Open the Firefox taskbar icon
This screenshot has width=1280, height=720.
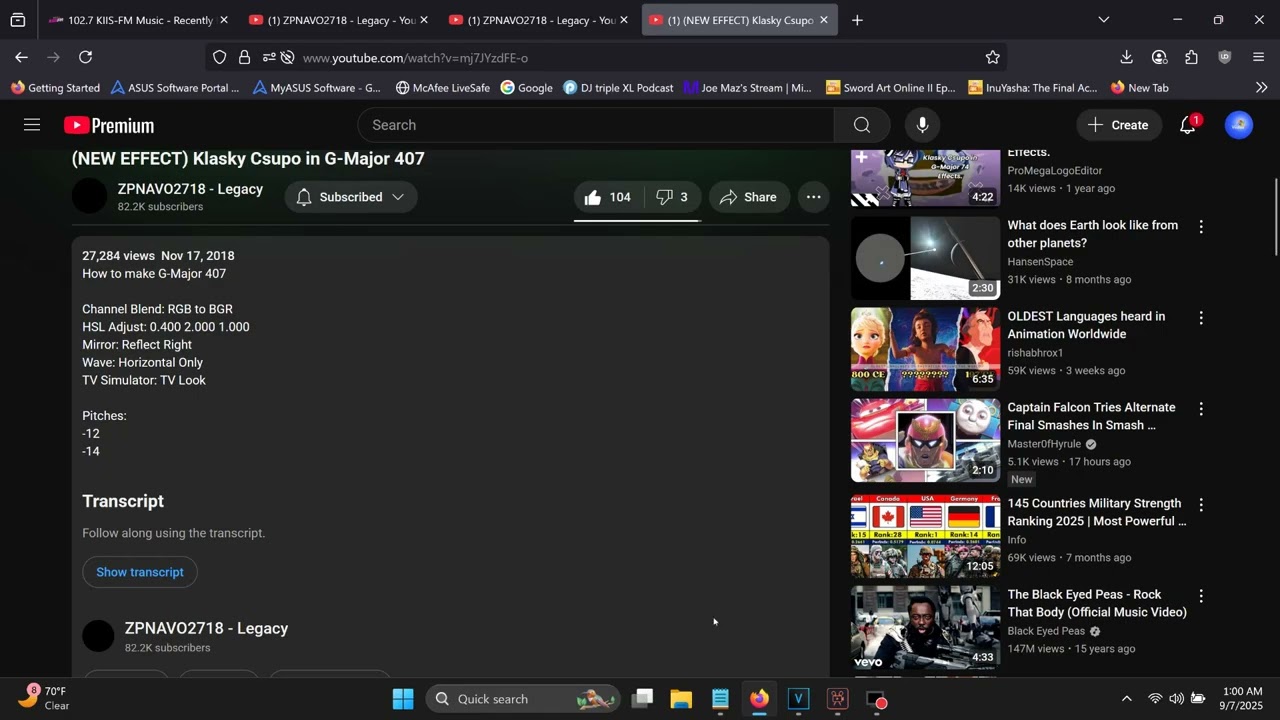pyautogui.click(x=759, y=699)
